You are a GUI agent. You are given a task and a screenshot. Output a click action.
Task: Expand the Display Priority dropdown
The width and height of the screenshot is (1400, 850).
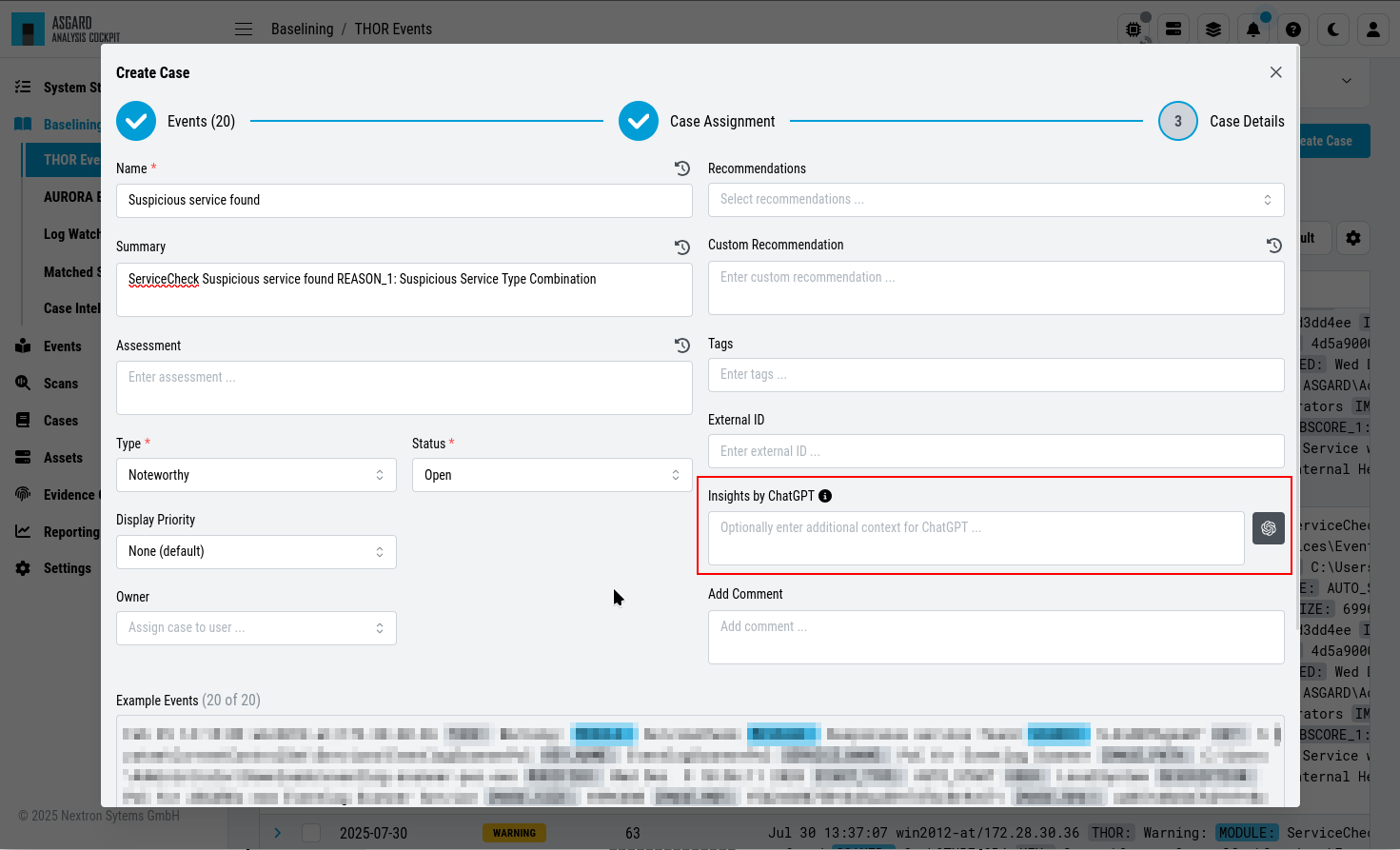(x=256, y=552)
